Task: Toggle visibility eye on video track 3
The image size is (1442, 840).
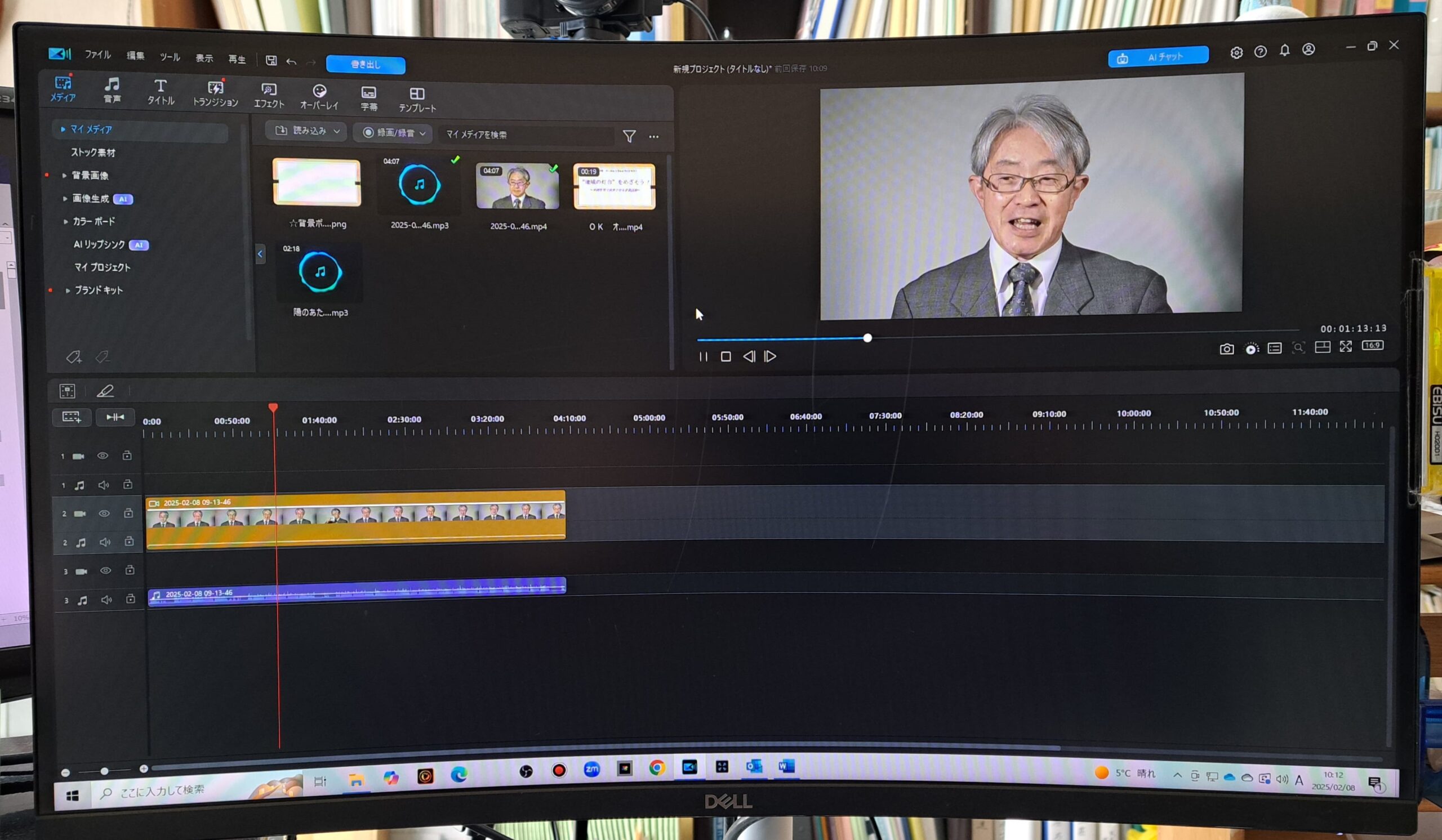Action: click(106, 571)
